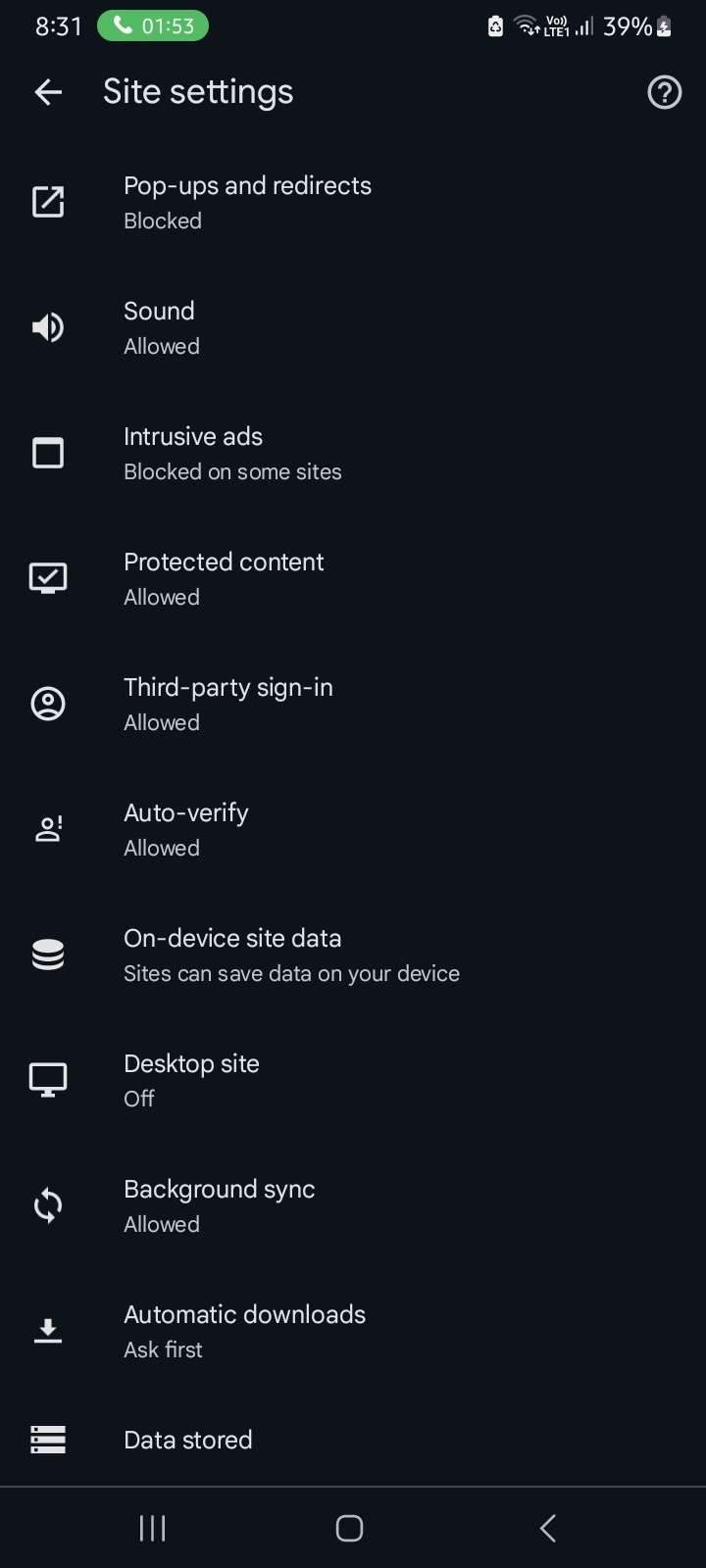Open Automatic downloads setting
The width and height of the screenshot is (706, 1568).
(x=244, y=1331)
